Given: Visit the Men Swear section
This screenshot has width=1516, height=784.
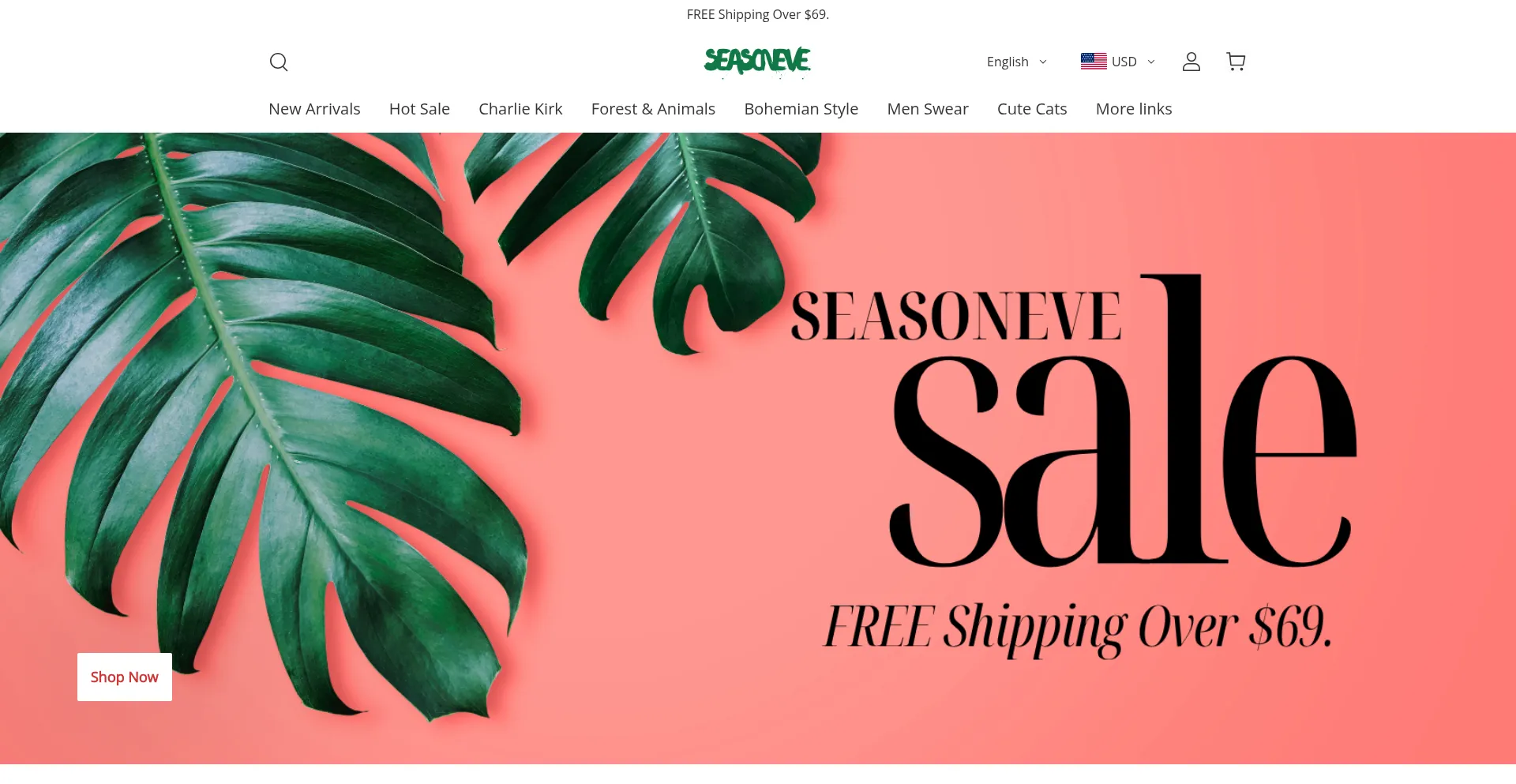Looking at the screenshot, I should coord(928,109).
